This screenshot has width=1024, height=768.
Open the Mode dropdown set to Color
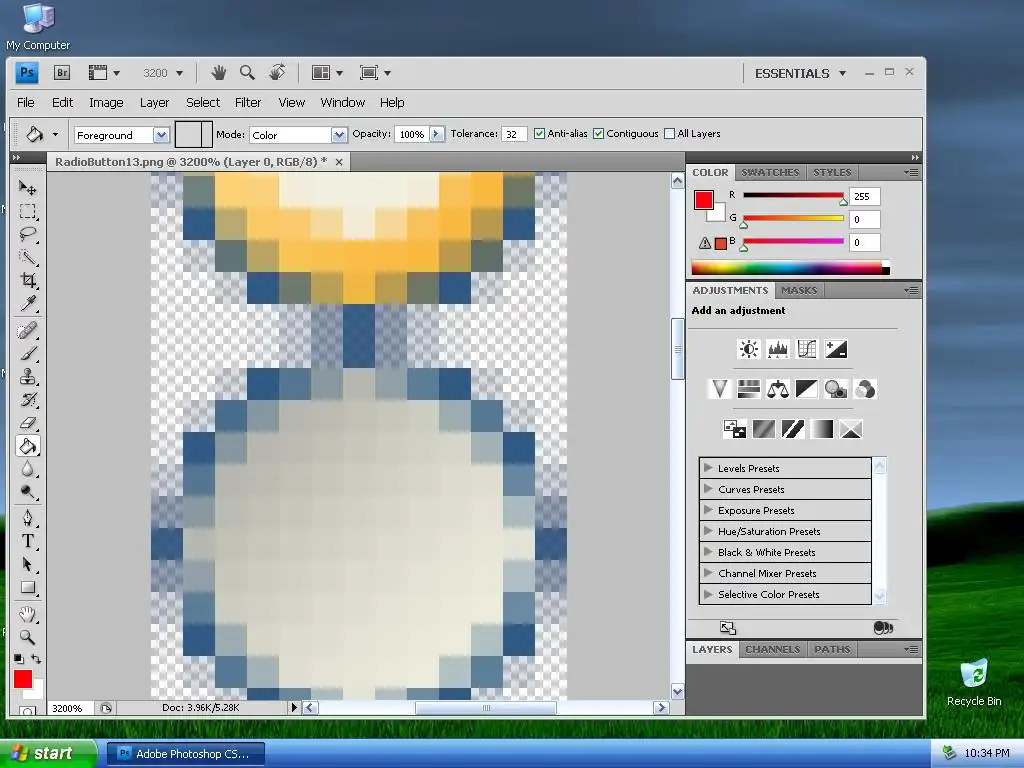[x=338, y=135]
